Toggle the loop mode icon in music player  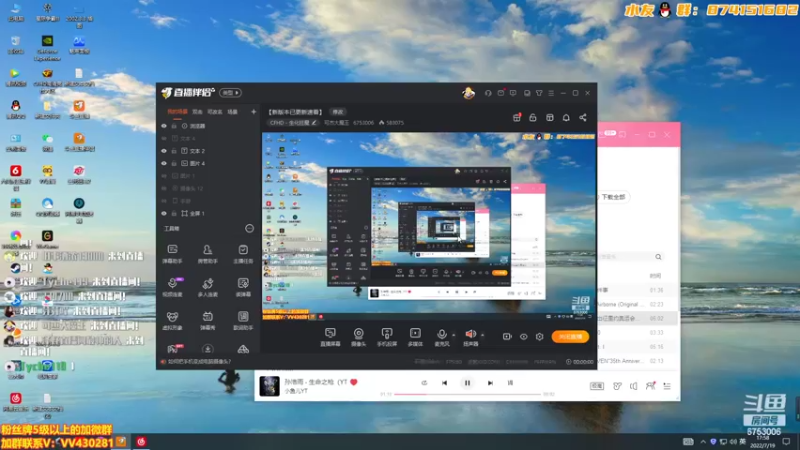pos(424,383)
